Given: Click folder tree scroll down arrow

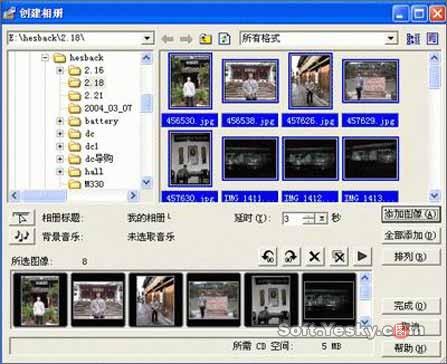Looking at the screenshot, I should [147, 182].
